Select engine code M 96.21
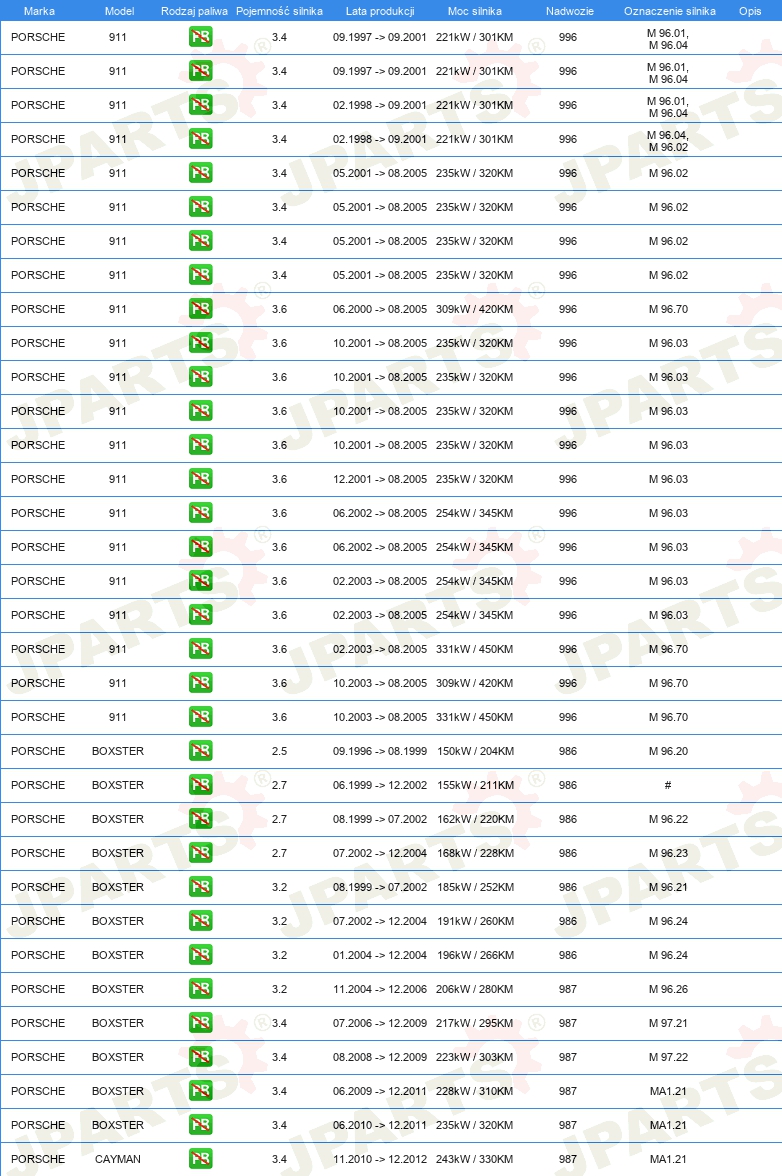782x1176 pixels. click(668, 886)
